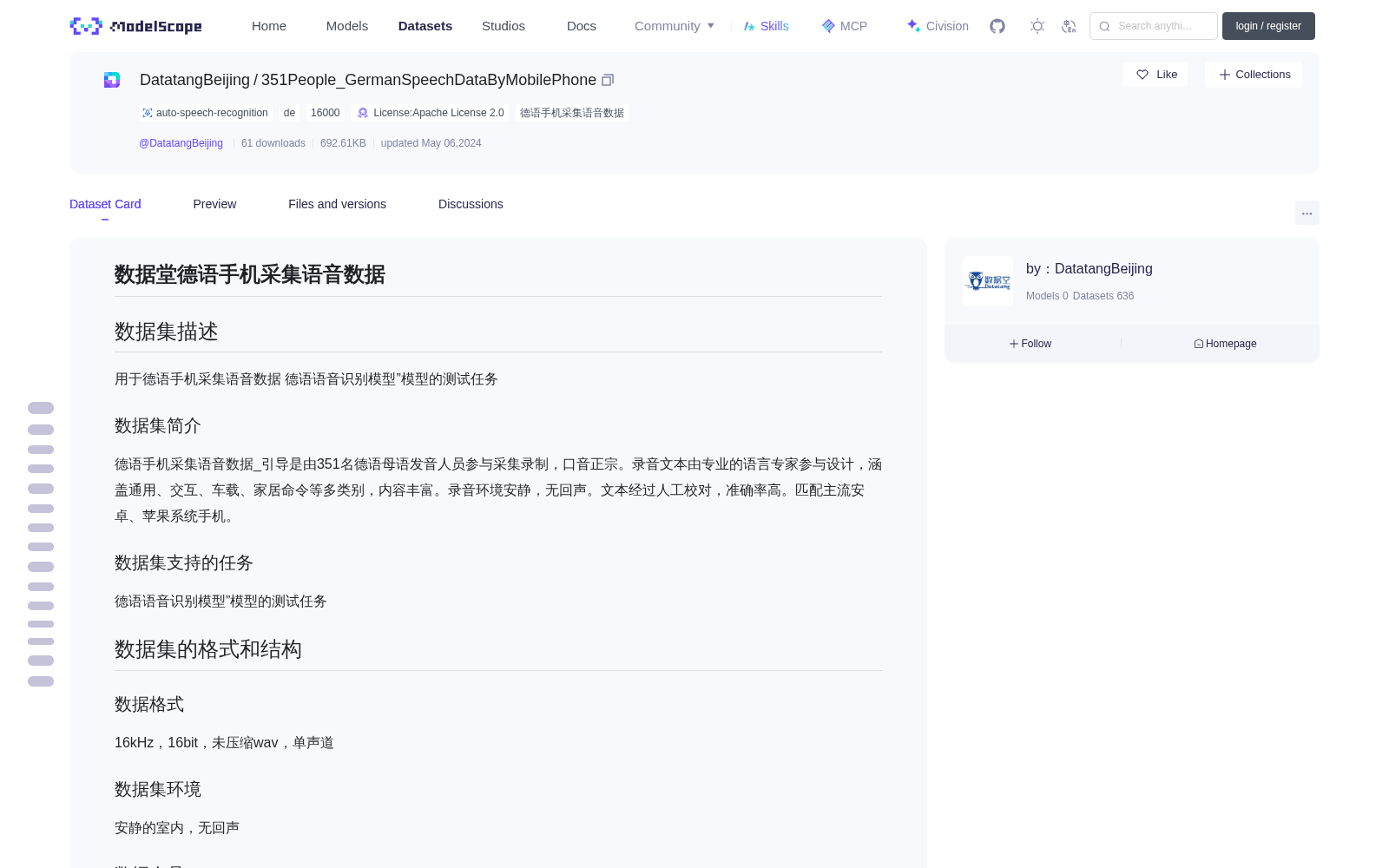Screen dimensions: 1389x868
Task: Click the Models 0 count text
Action: pos(1047,296)
